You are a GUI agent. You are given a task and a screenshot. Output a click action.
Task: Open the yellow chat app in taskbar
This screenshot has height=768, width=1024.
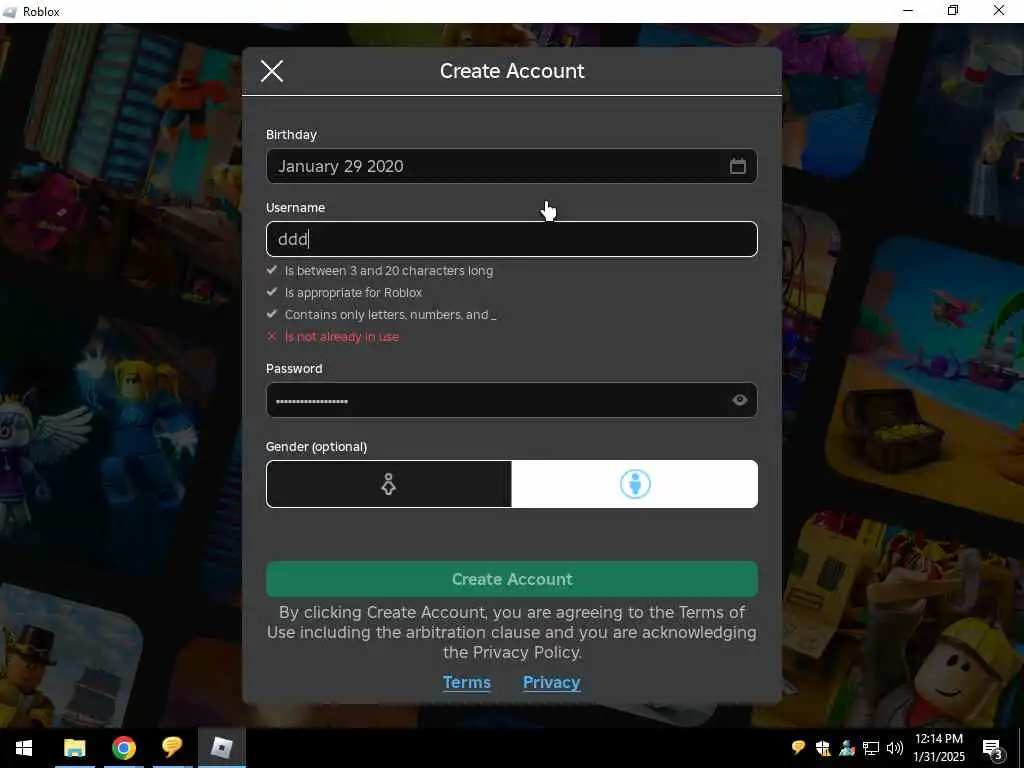tap(172, 747)
